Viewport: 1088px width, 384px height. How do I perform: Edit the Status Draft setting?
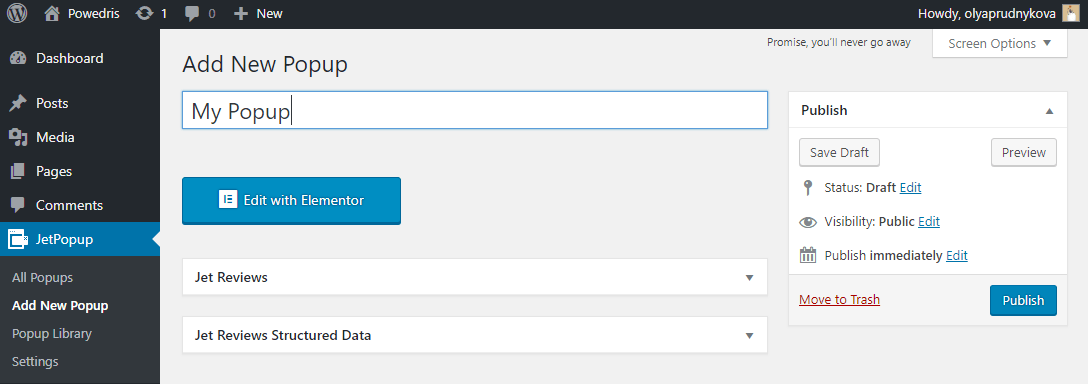coord(910,187)
